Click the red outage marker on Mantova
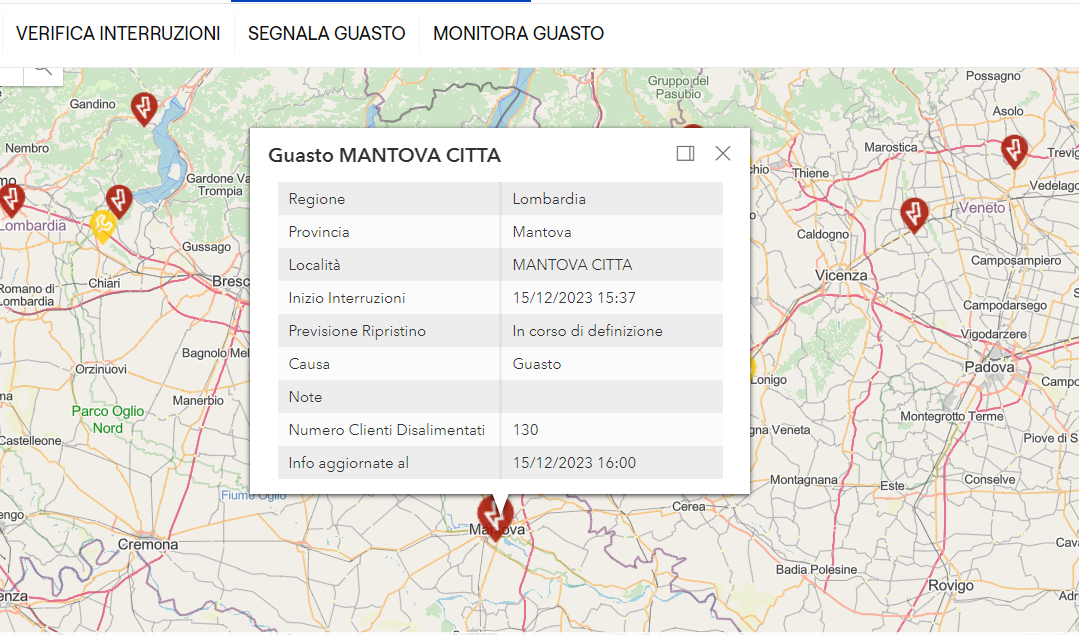1079x635 pixels. (493, 516)
